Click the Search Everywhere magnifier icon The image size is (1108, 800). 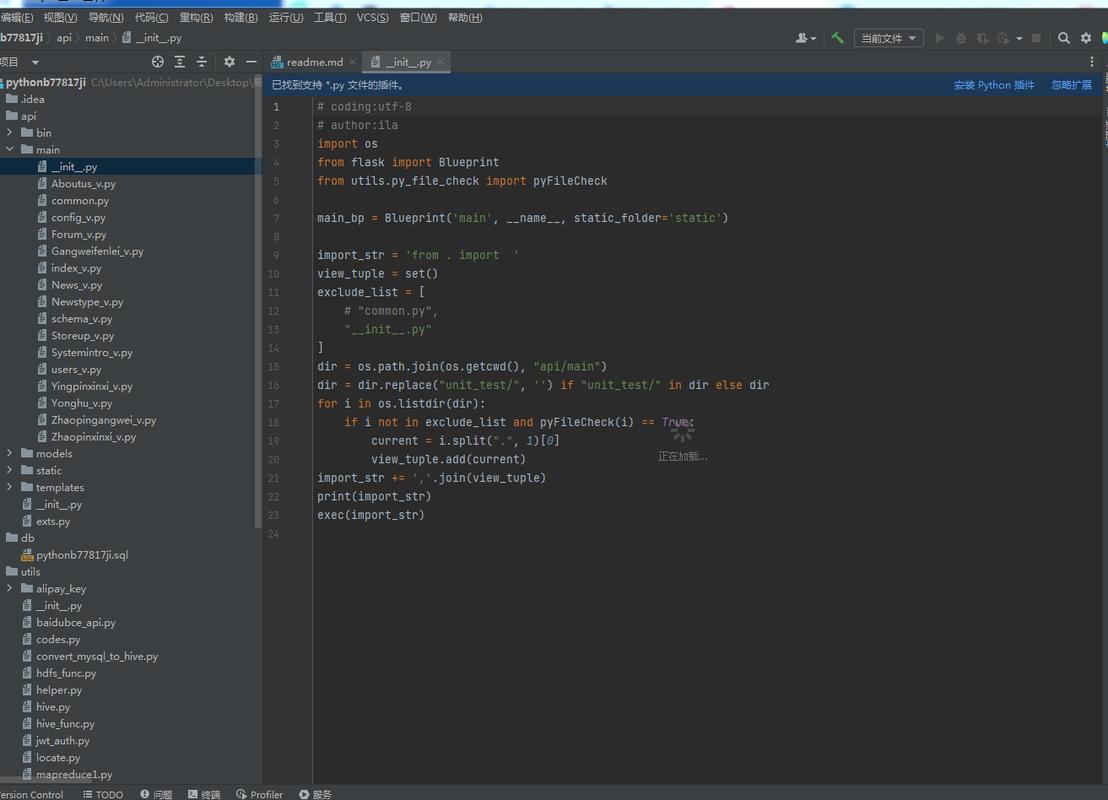(x=1064, y=38)
